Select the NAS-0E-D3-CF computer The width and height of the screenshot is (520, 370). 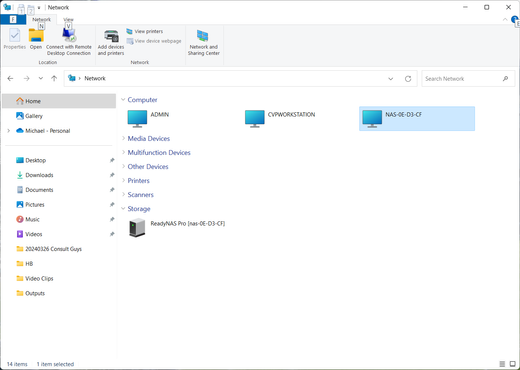417,119
